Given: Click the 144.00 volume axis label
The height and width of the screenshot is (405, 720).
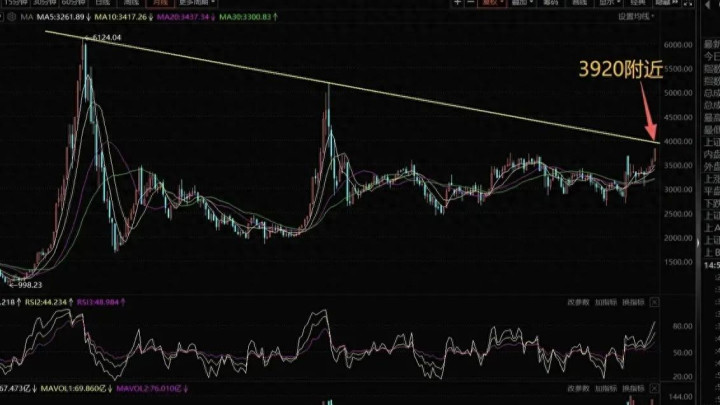Looking at the screenshot, I should [681, 396].
